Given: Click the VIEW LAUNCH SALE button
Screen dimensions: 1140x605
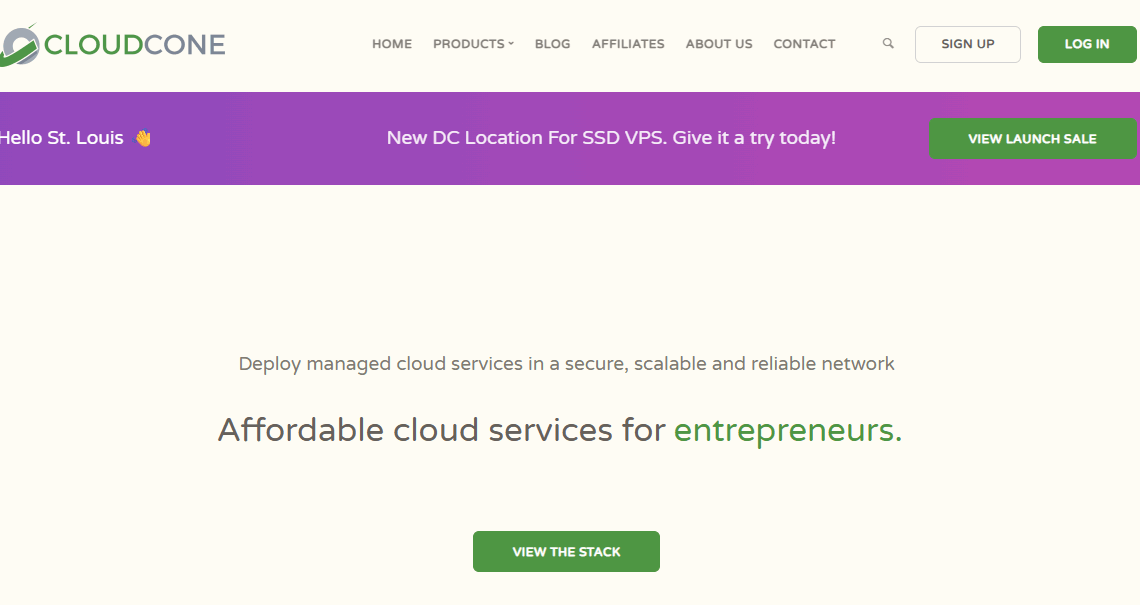Looking at the screenshot, I should pos(1032,139).
